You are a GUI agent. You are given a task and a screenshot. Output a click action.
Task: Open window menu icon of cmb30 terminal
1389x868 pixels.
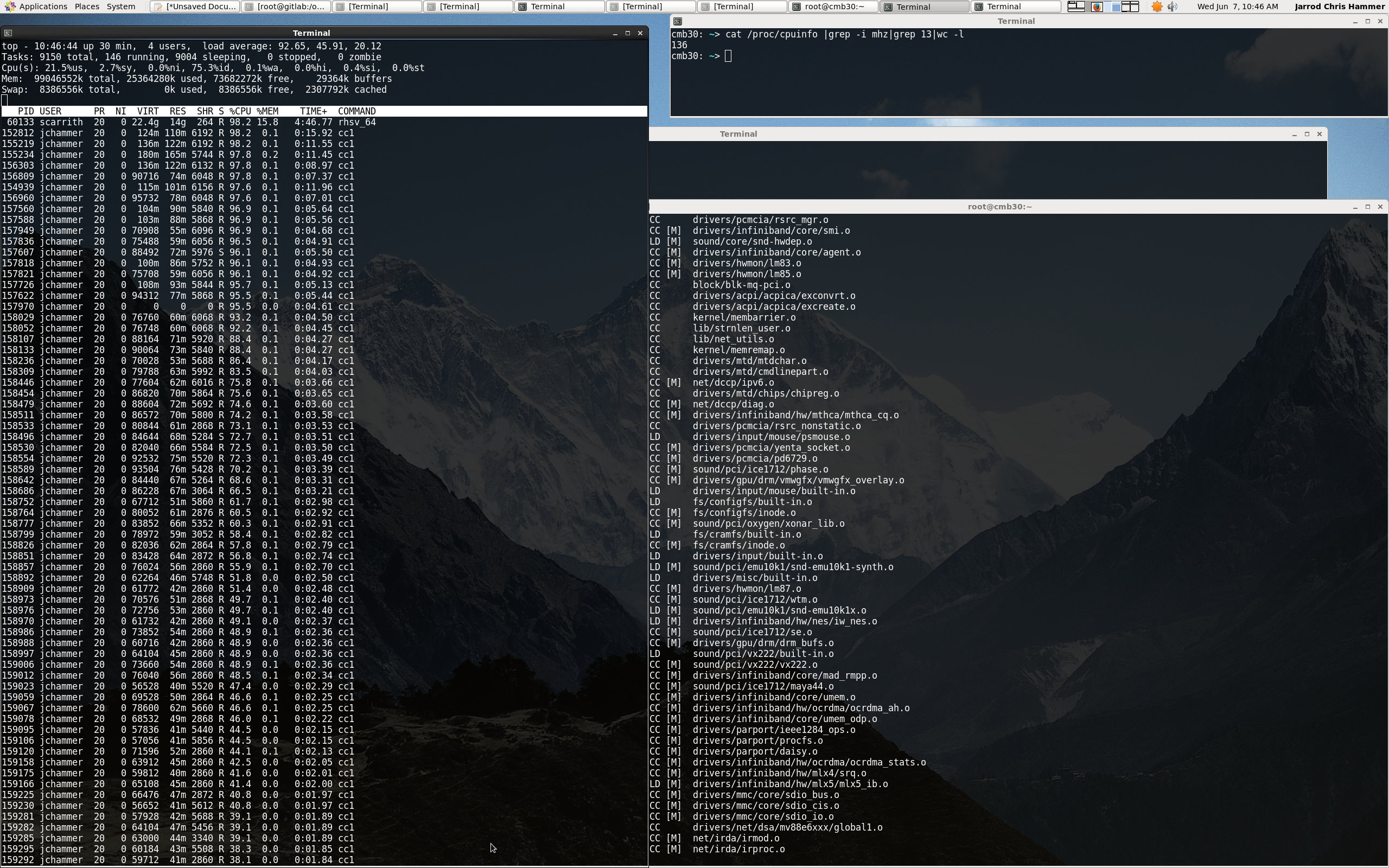tap(677, 21)
